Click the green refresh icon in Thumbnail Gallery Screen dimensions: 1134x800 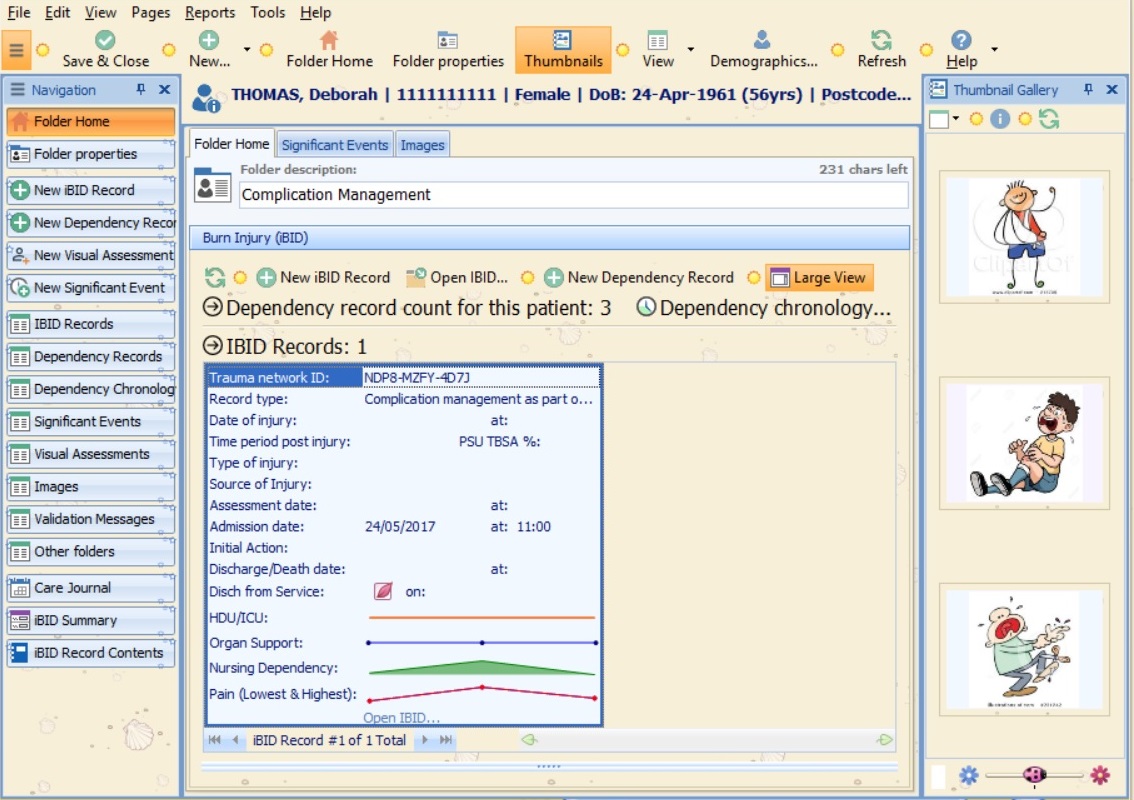[1048, 119]
